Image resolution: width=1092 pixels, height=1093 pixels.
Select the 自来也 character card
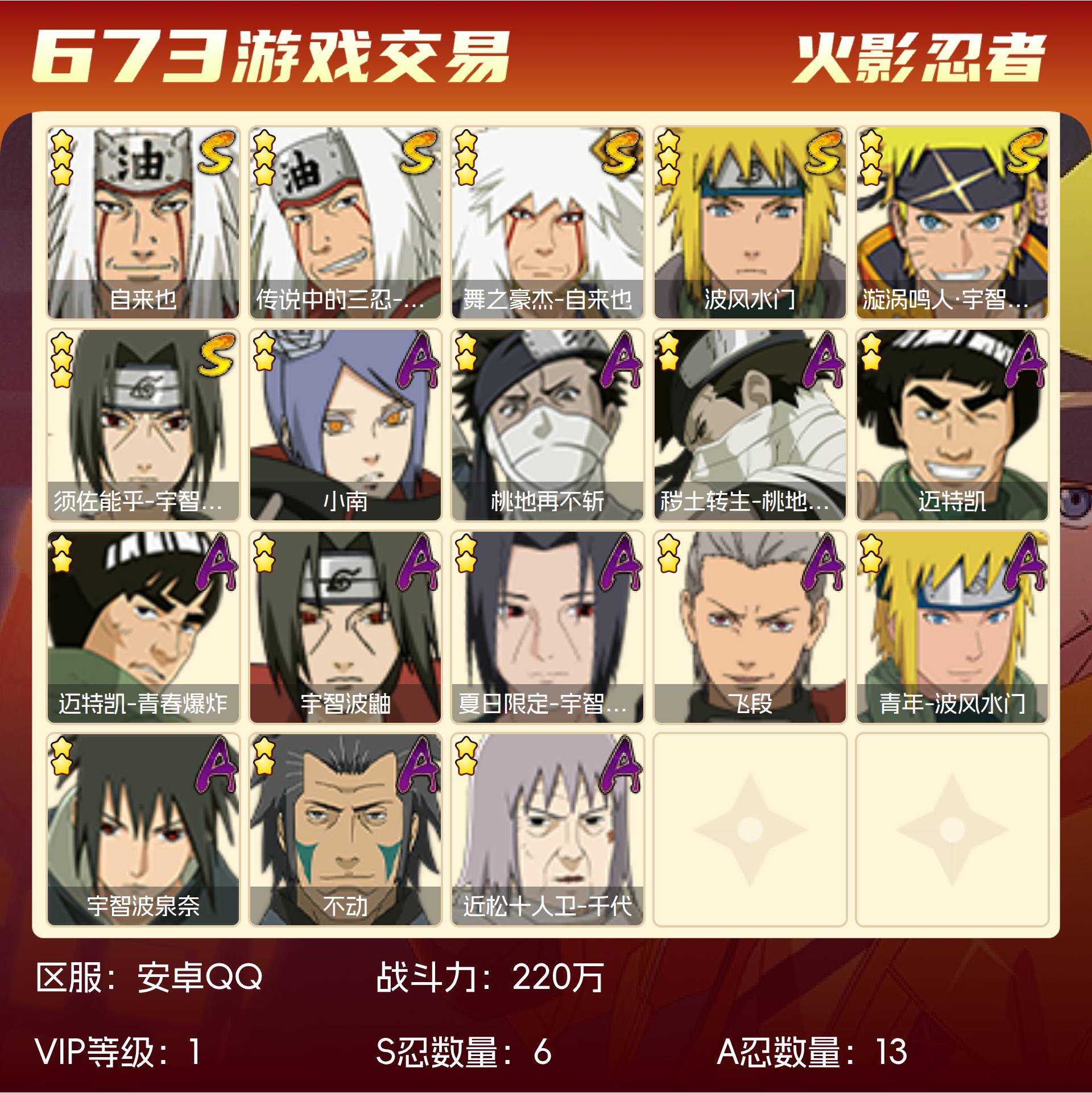click(x=143, y=223)
